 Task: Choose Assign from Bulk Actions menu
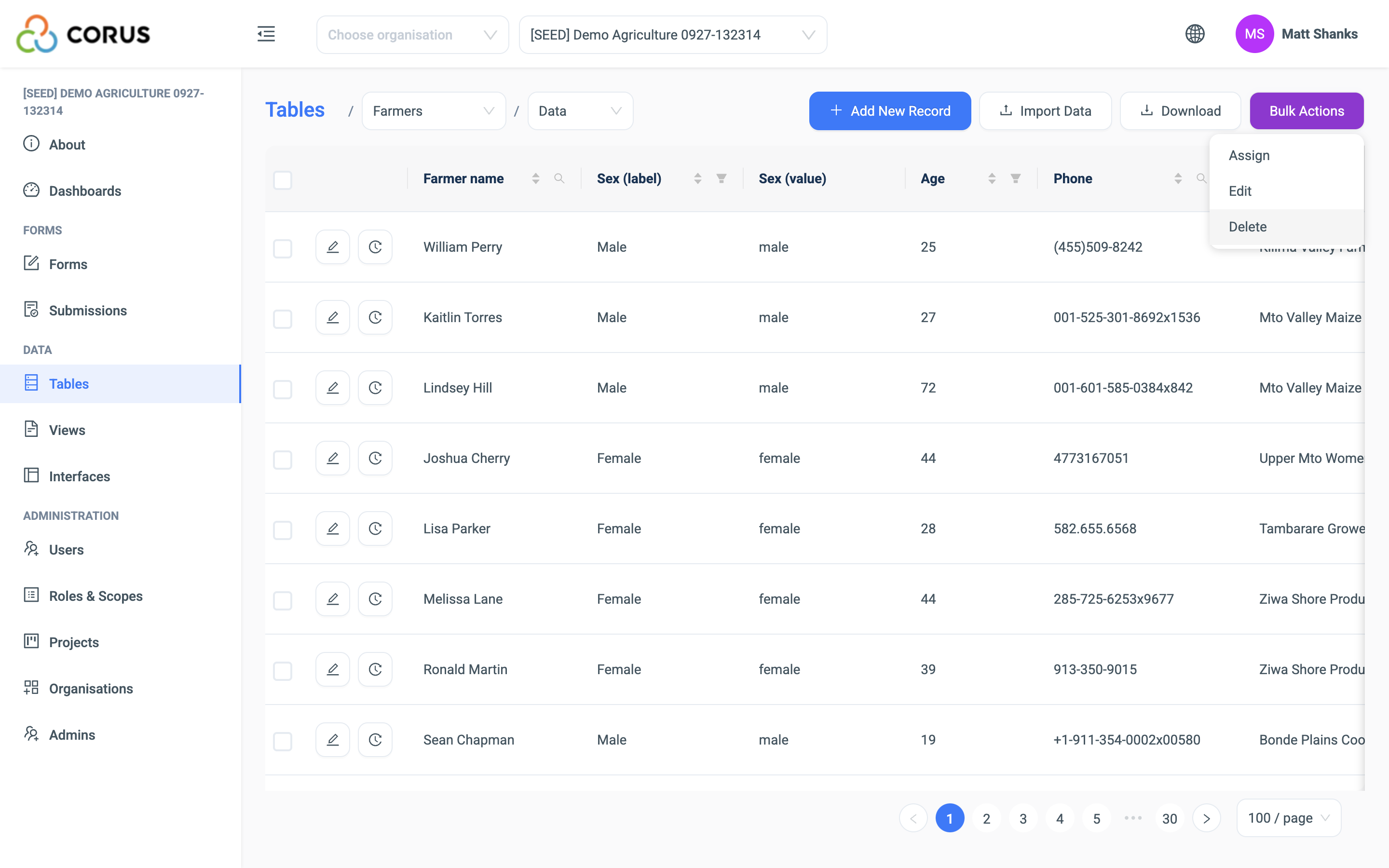tap(1286, 156)
